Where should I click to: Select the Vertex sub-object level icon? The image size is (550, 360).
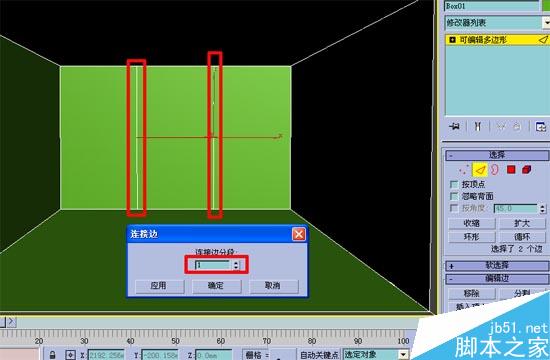click(x=464, y=170)
